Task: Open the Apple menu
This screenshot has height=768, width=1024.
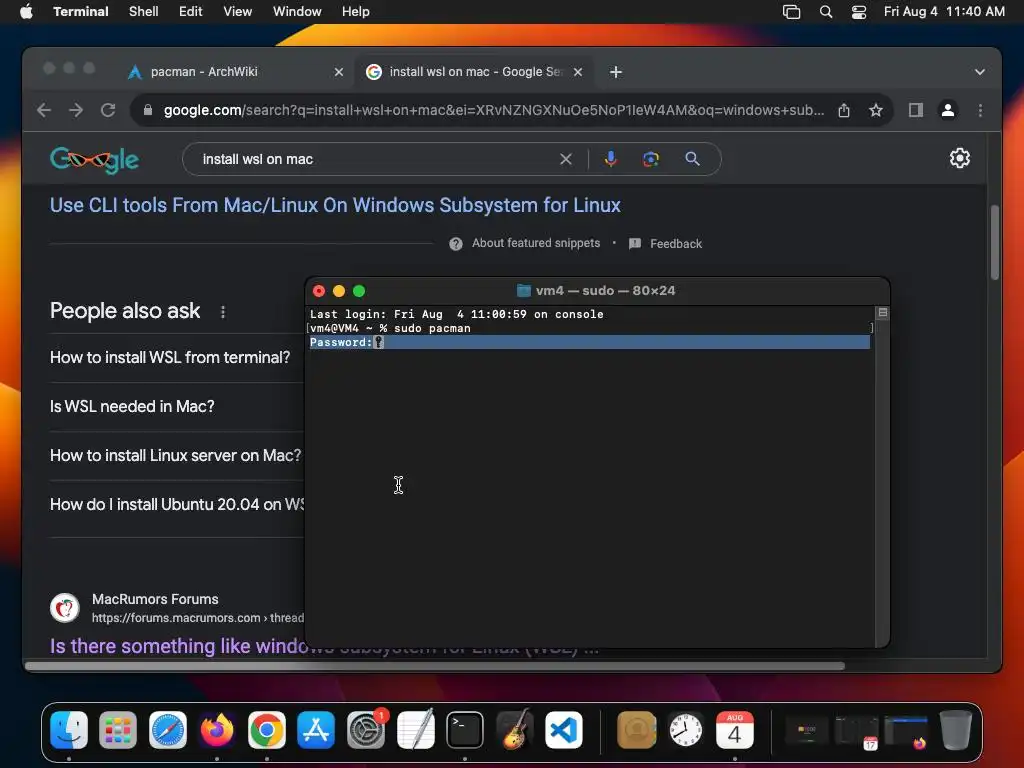Action: pyautogui.click(x=26, y=12)
